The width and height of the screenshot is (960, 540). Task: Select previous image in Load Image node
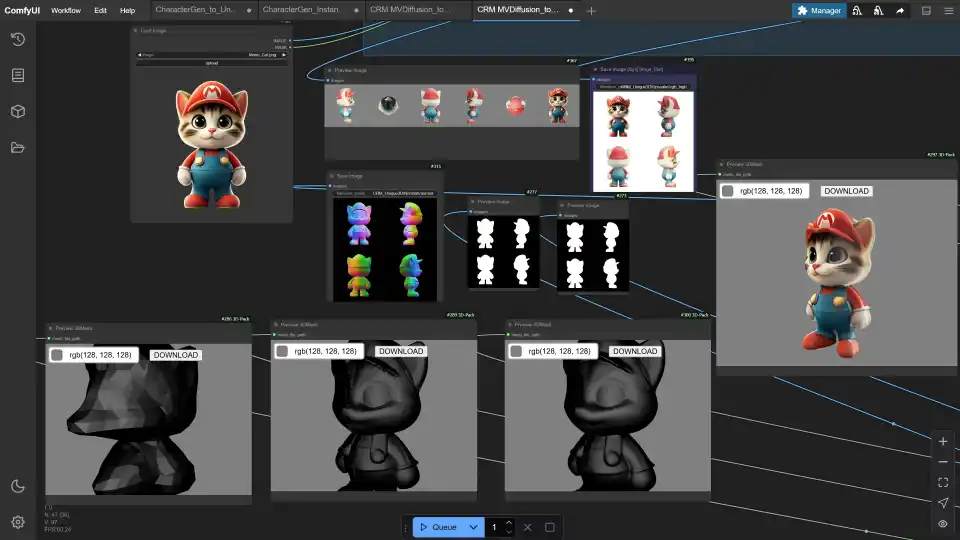point(140,54)
